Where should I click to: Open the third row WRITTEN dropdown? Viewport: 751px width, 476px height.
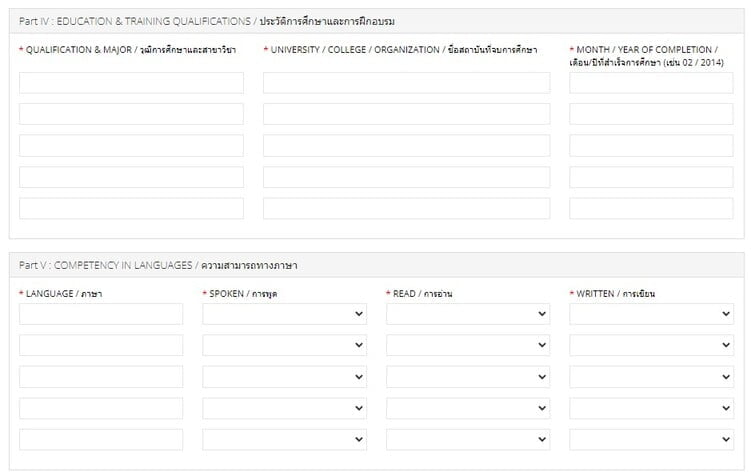coord(651,376)
